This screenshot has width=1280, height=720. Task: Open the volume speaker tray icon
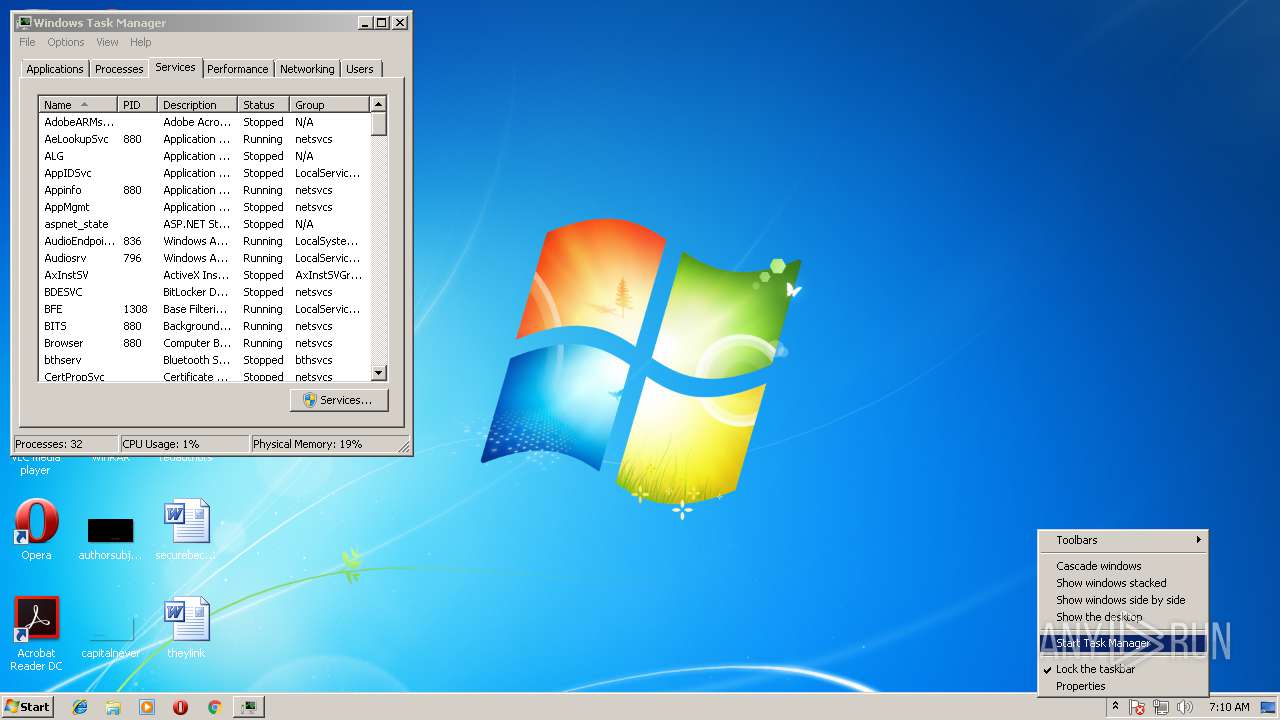coord(1184,707)
